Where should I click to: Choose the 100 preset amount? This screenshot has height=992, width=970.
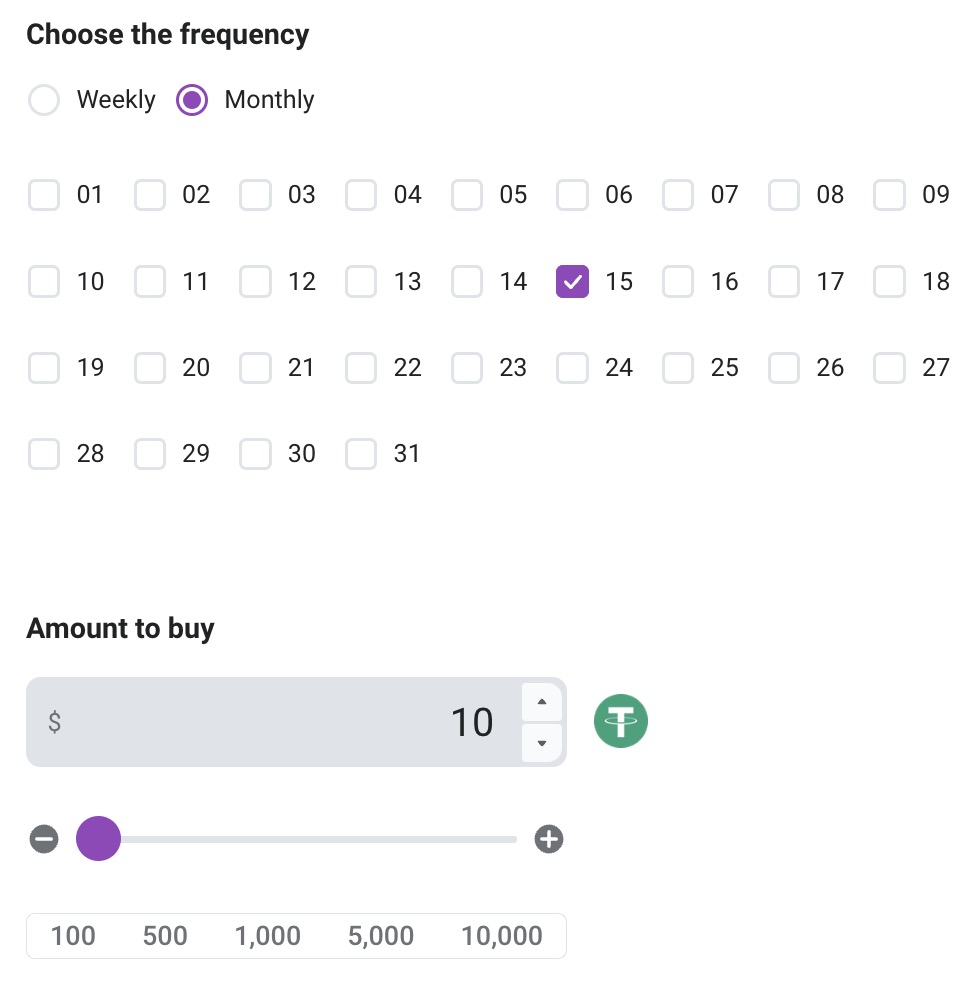coord(73,936)
